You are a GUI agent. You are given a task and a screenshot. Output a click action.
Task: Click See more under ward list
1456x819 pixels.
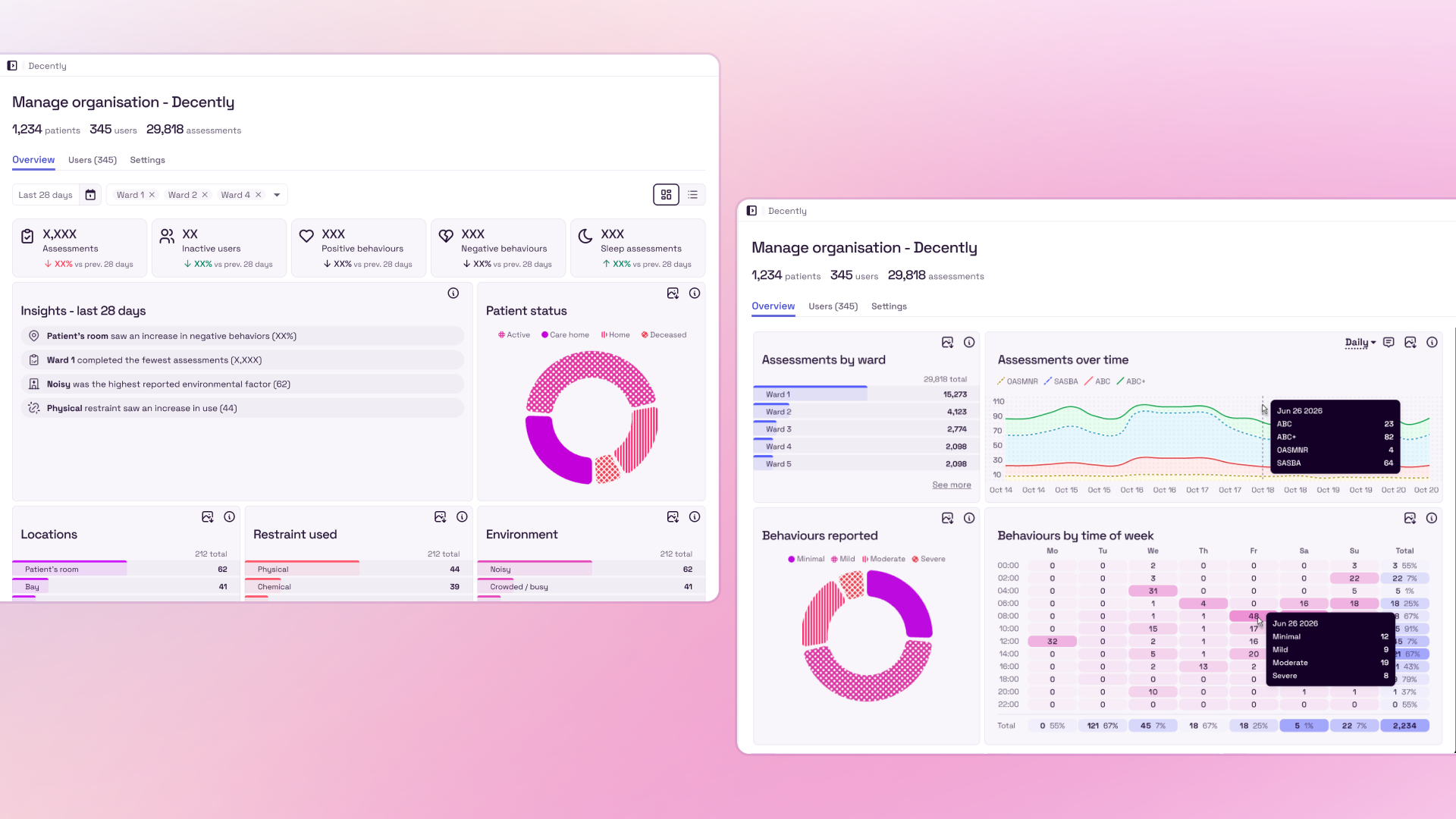pyautogui.click(x=952, y=485)
